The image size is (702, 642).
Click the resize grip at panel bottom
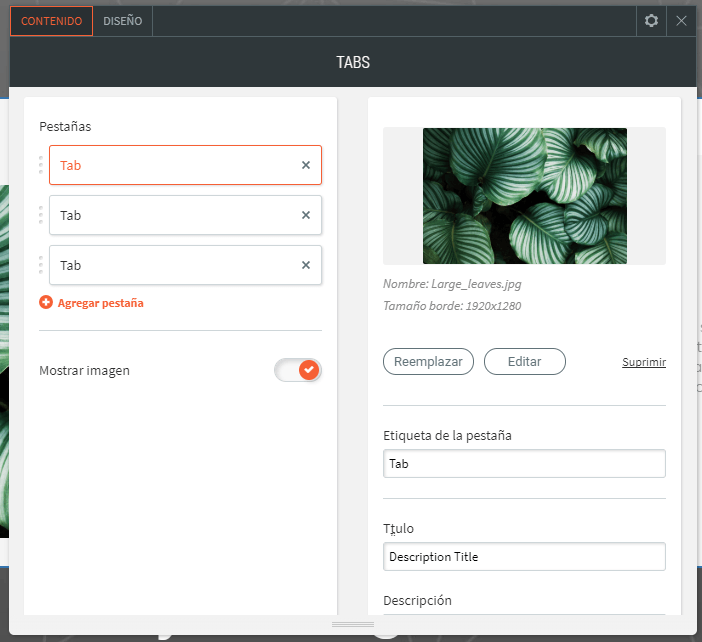pos(353,625)
